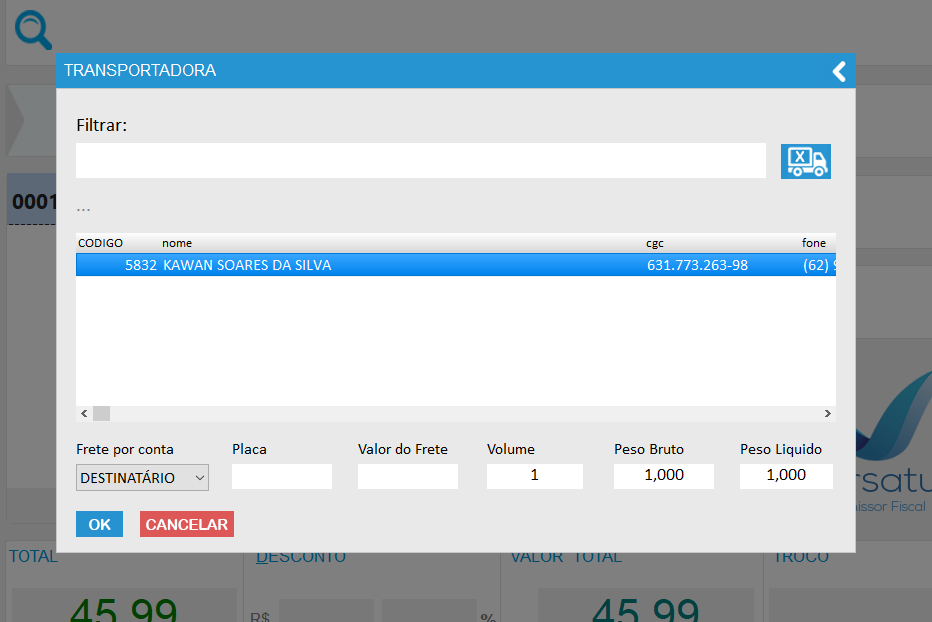The image size is (932, 622).
Task: Click the Peso Liquido field
Action: (x=785, y=476)
